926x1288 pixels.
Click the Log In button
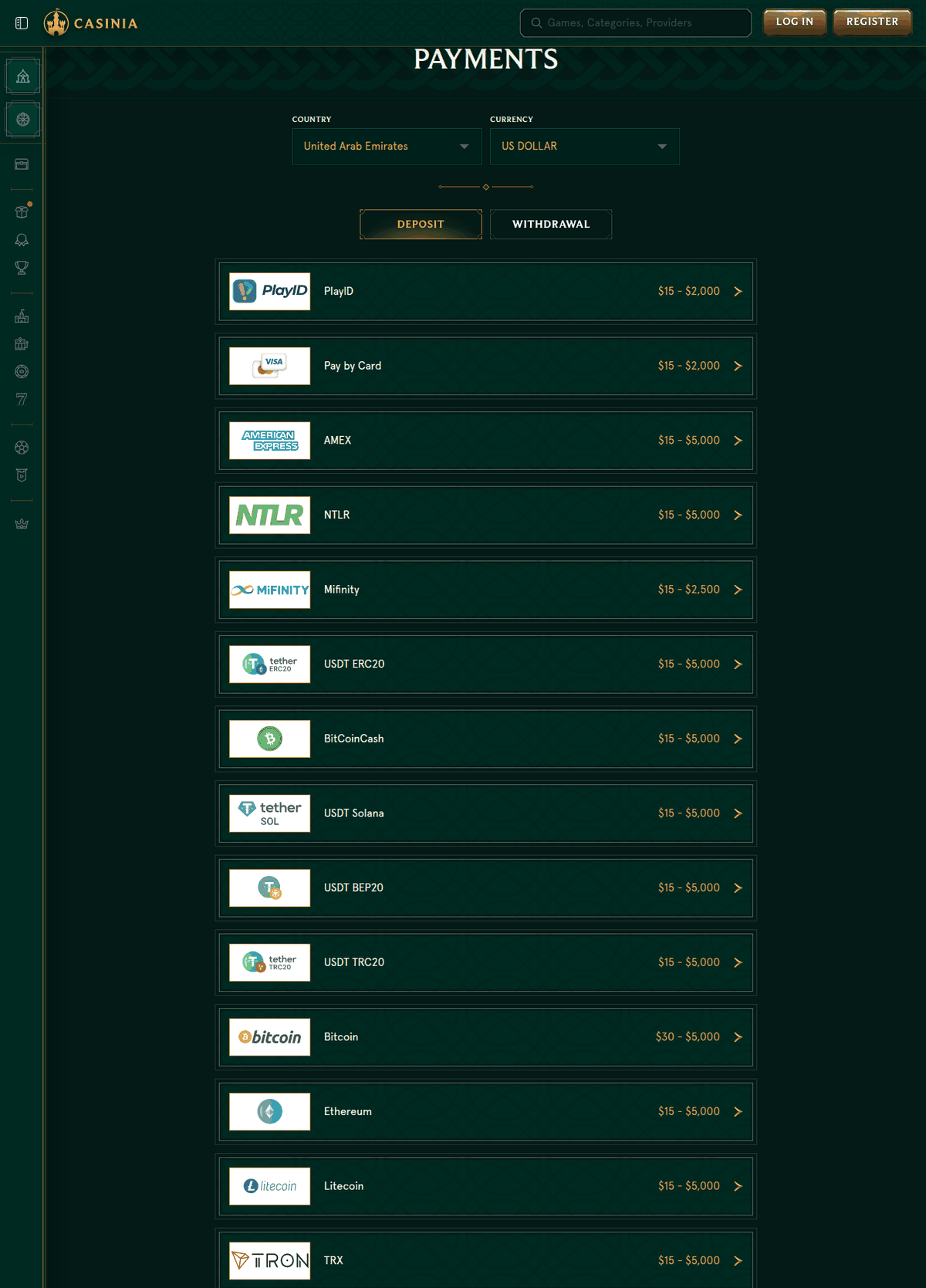point(795,22)
